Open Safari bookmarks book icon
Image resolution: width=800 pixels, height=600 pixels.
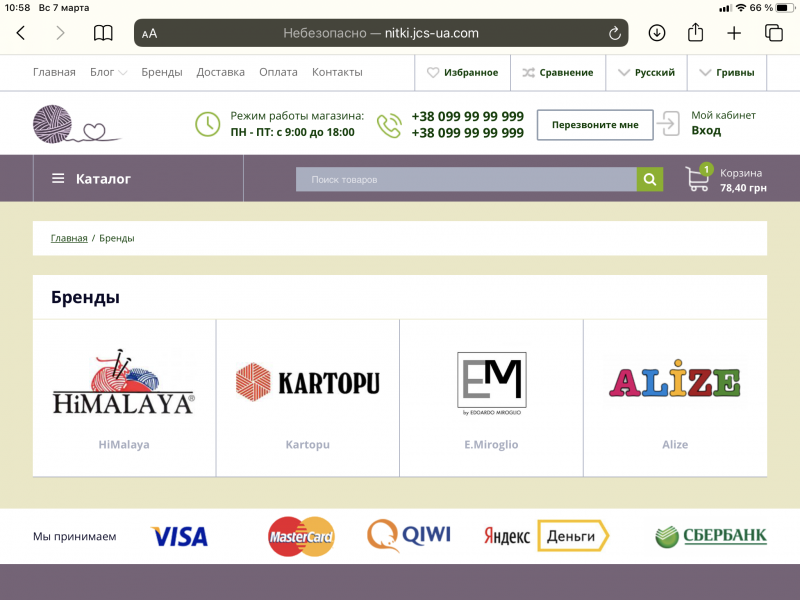tap(103, 33)
